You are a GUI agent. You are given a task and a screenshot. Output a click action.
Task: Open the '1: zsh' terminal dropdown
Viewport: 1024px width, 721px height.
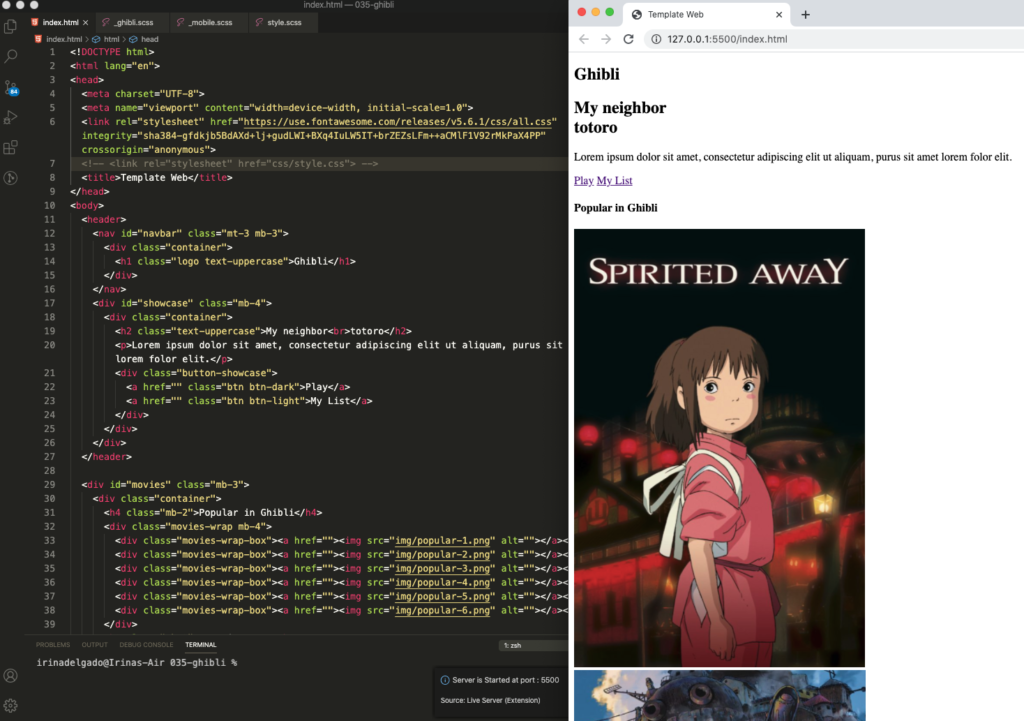coord(533,645)
